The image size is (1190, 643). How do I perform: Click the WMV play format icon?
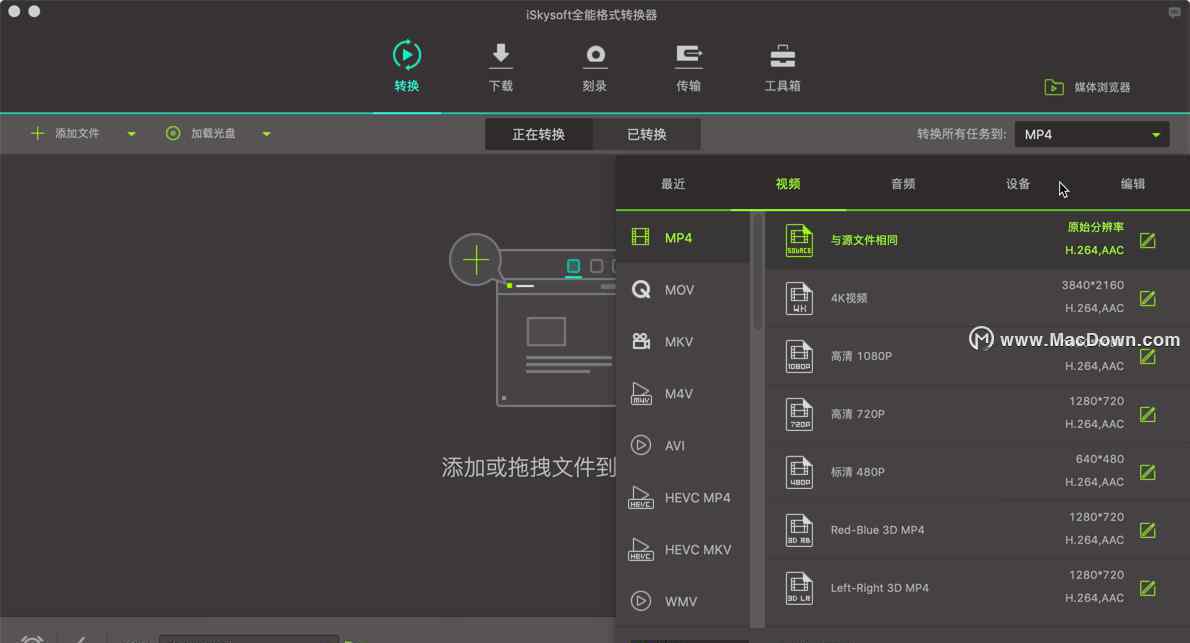click(641, 601)
